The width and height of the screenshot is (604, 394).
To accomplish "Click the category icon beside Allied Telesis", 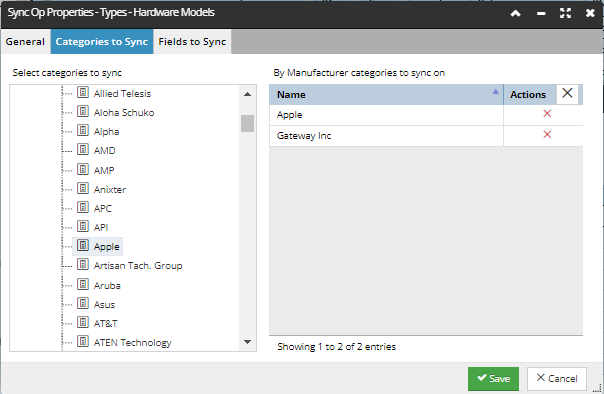I will 83,92.
